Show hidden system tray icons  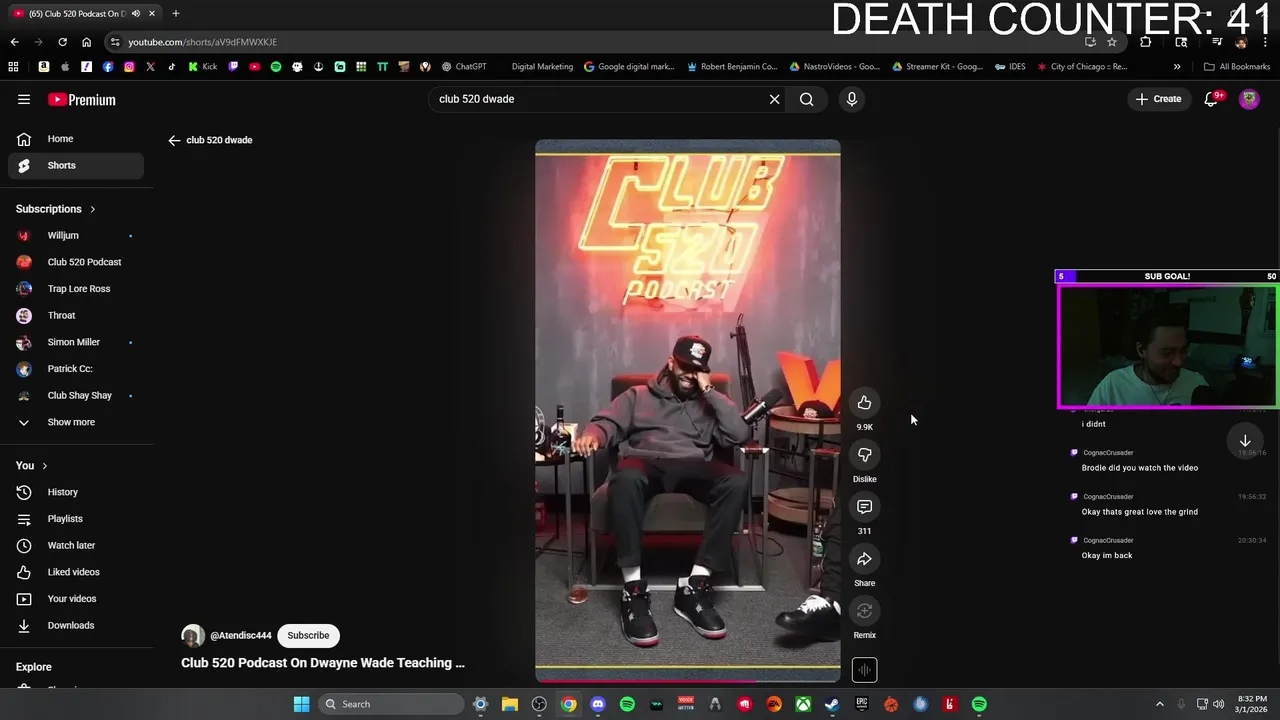[1160, 704]
